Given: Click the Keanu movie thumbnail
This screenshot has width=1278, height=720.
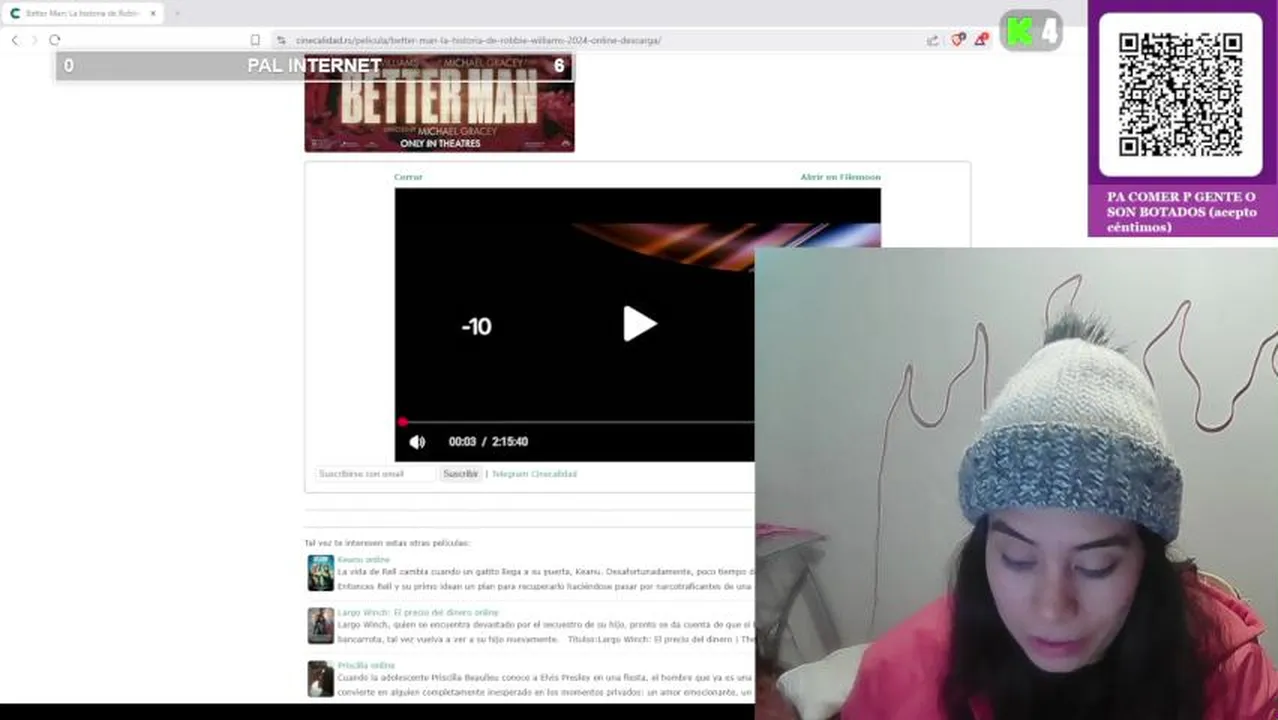Looking at the screenshot, I should [x=320, y=573].
